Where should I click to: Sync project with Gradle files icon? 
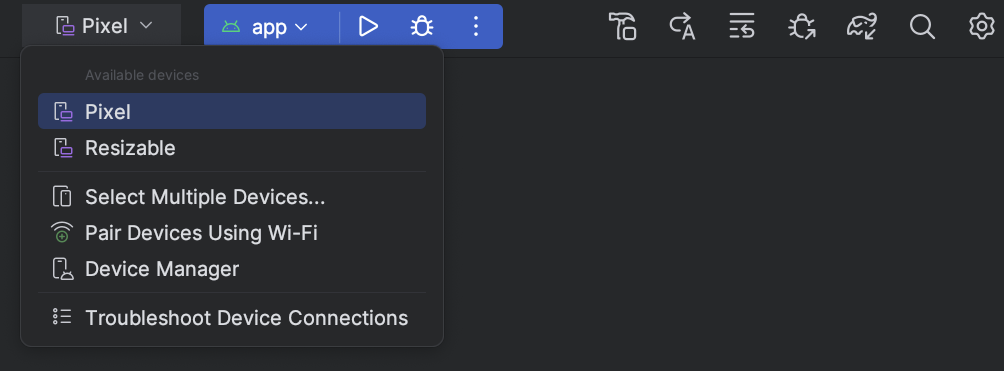click(x=861, y=26)
